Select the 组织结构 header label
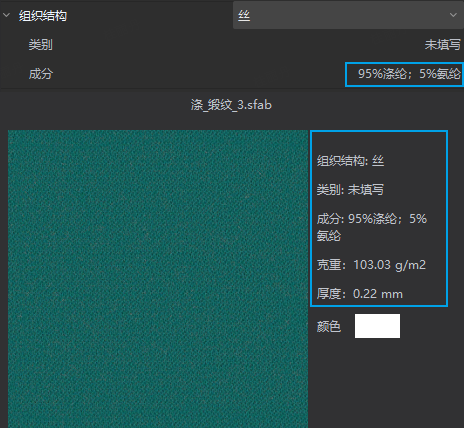The width and height of the screenshot is (464, 428). [x=43, y=16]
